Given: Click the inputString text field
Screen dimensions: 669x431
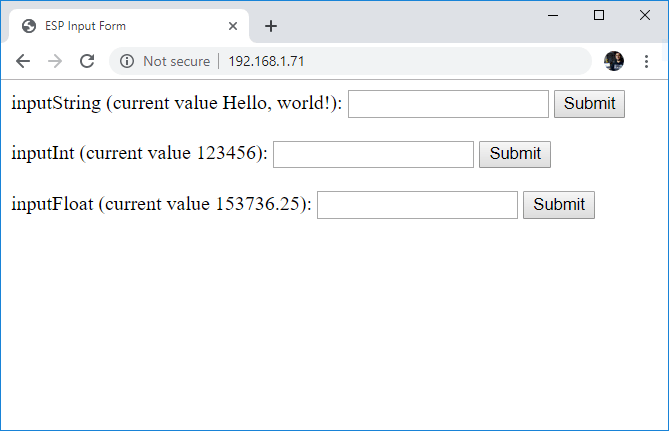Looking at the screenshot, I should (448, 104).
